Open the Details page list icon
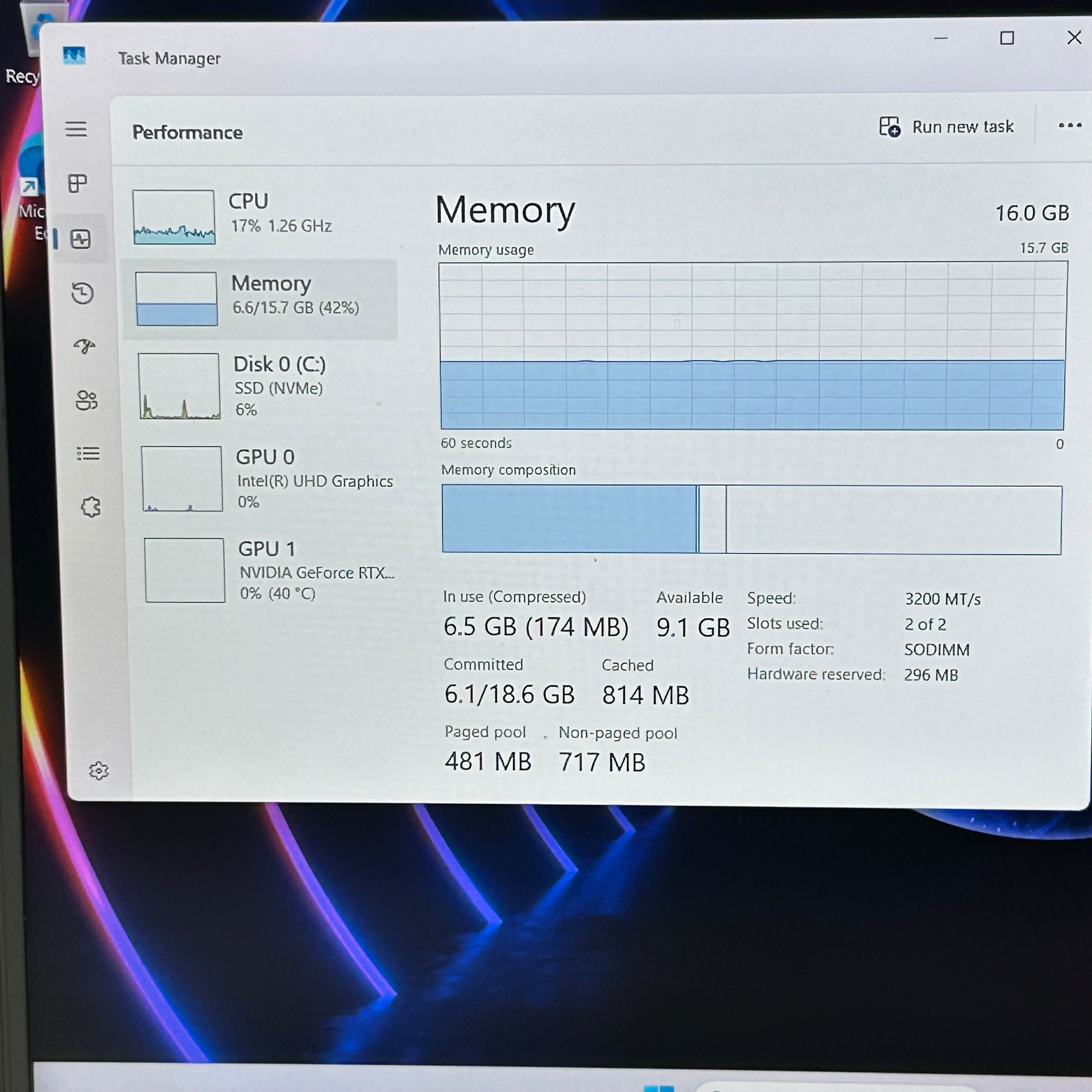 tap(88, 453)
